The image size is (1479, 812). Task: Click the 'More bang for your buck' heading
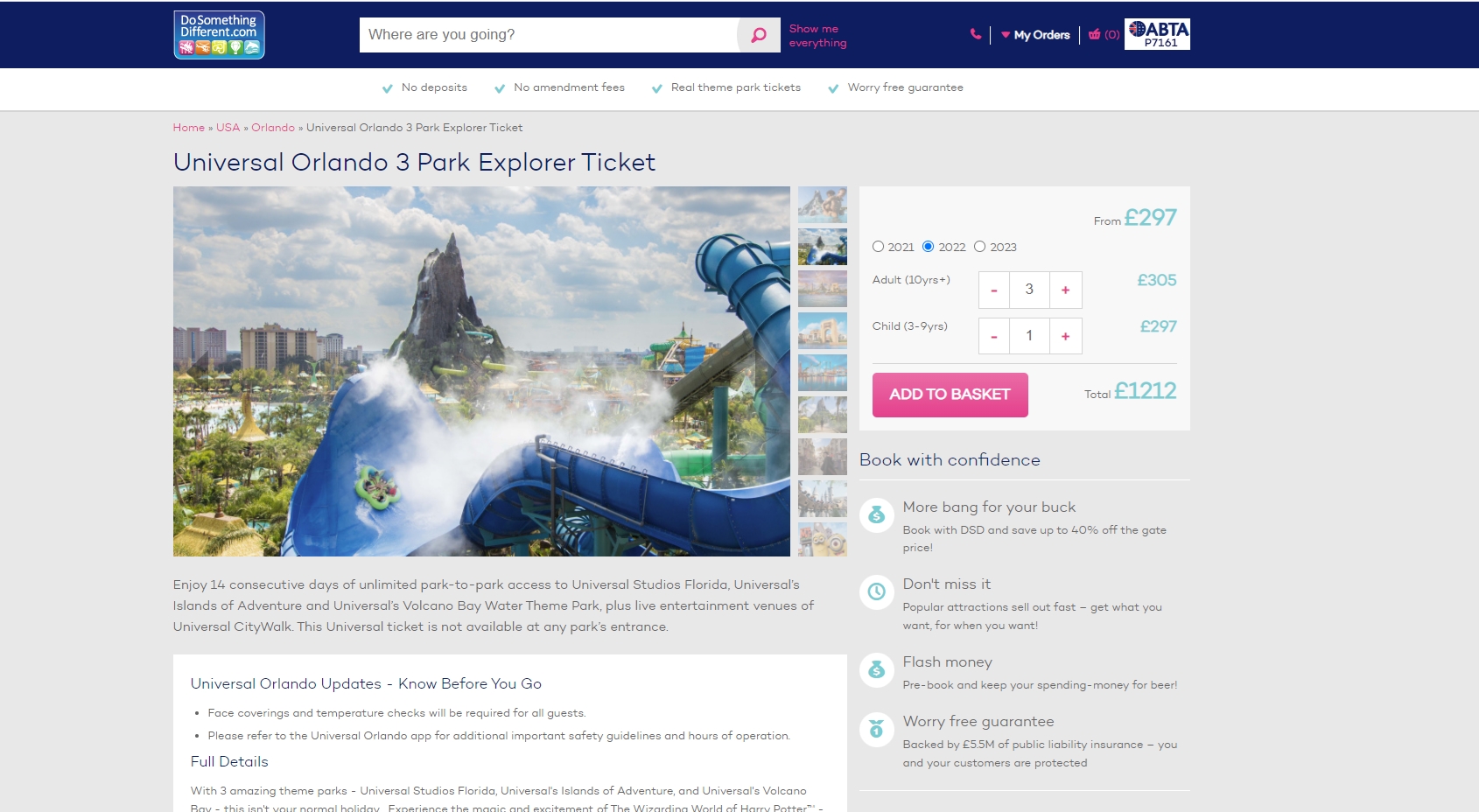click(989, 507)
